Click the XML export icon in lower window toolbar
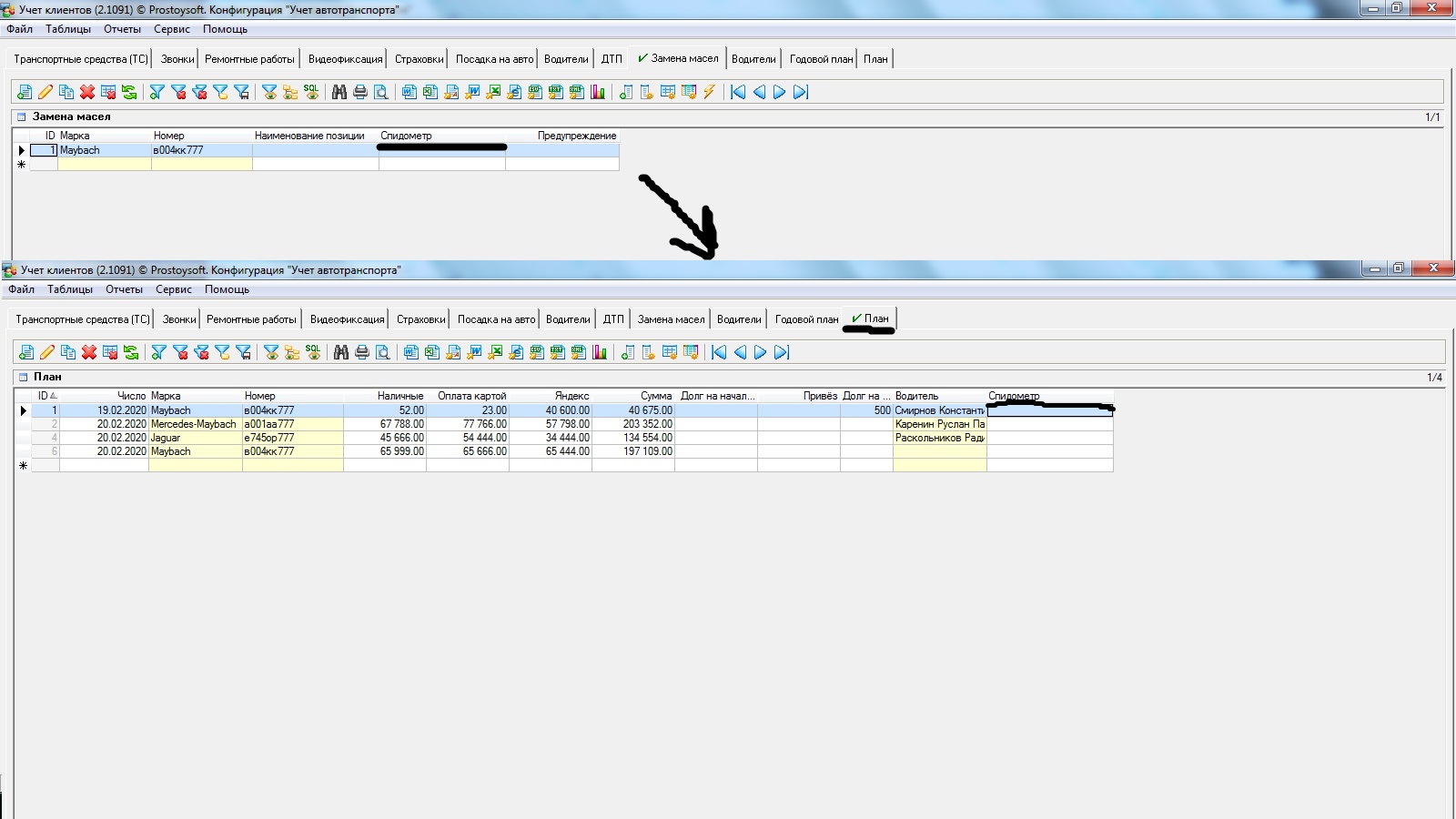This screenshot has height=819, width=1456. 579,352
